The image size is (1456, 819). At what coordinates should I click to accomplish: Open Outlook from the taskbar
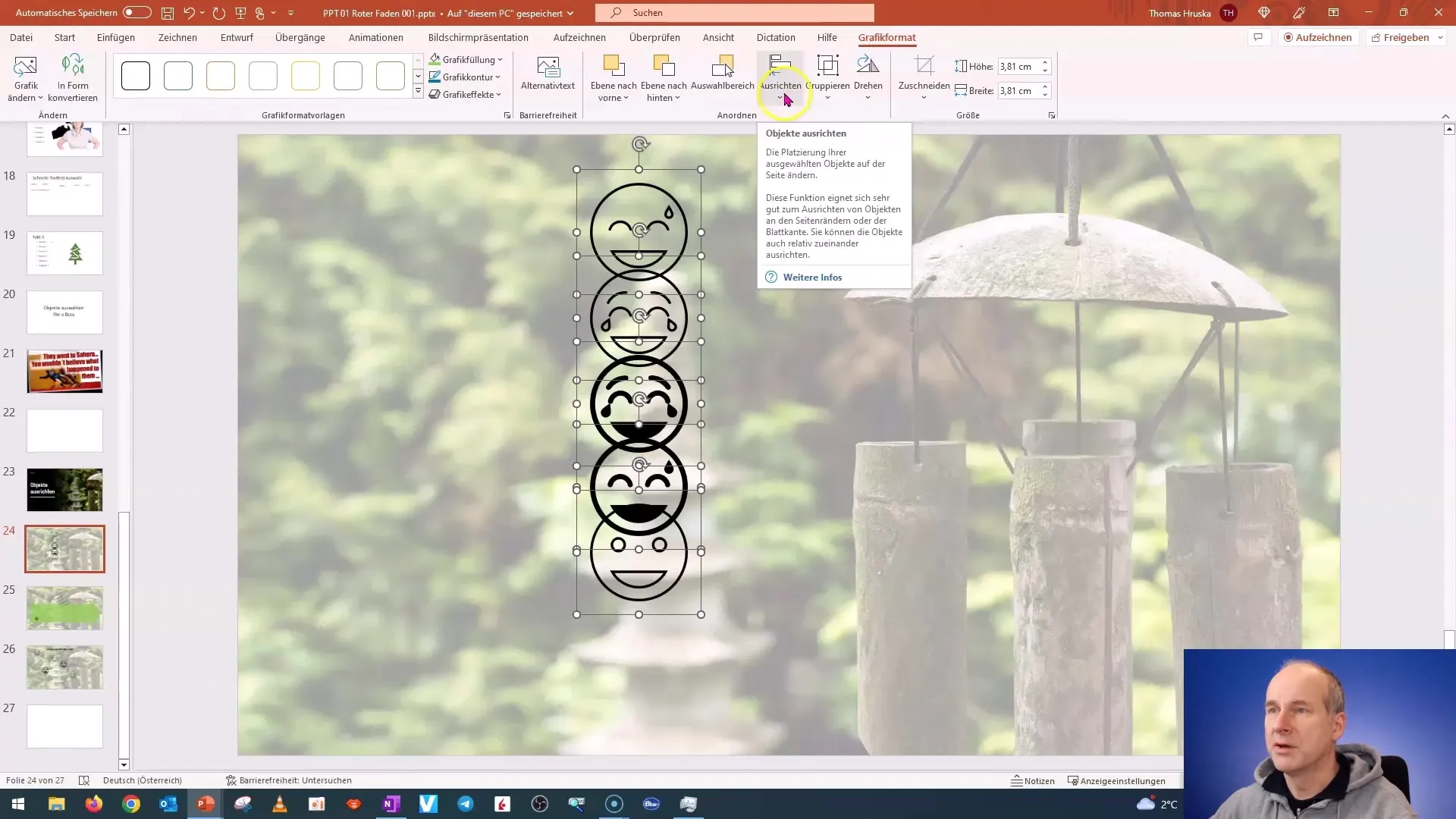[168, 804]
